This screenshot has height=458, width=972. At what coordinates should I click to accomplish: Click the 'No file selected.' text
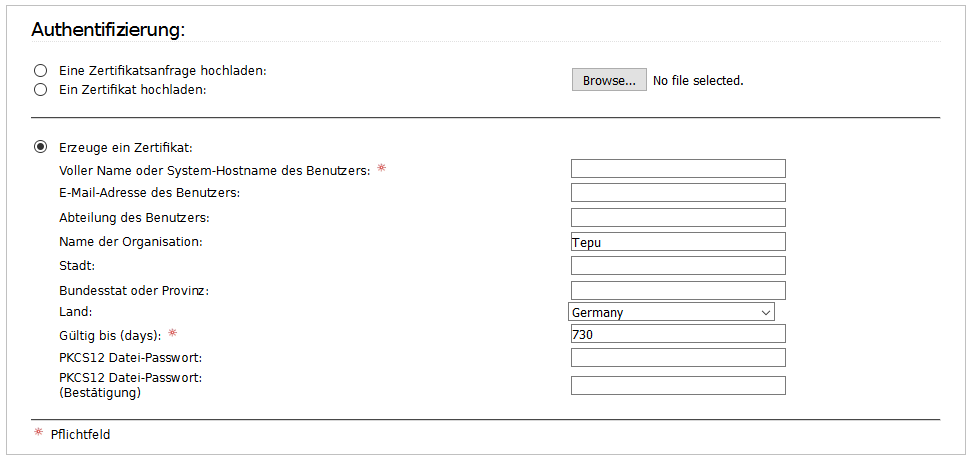click(x=698, y=81)
